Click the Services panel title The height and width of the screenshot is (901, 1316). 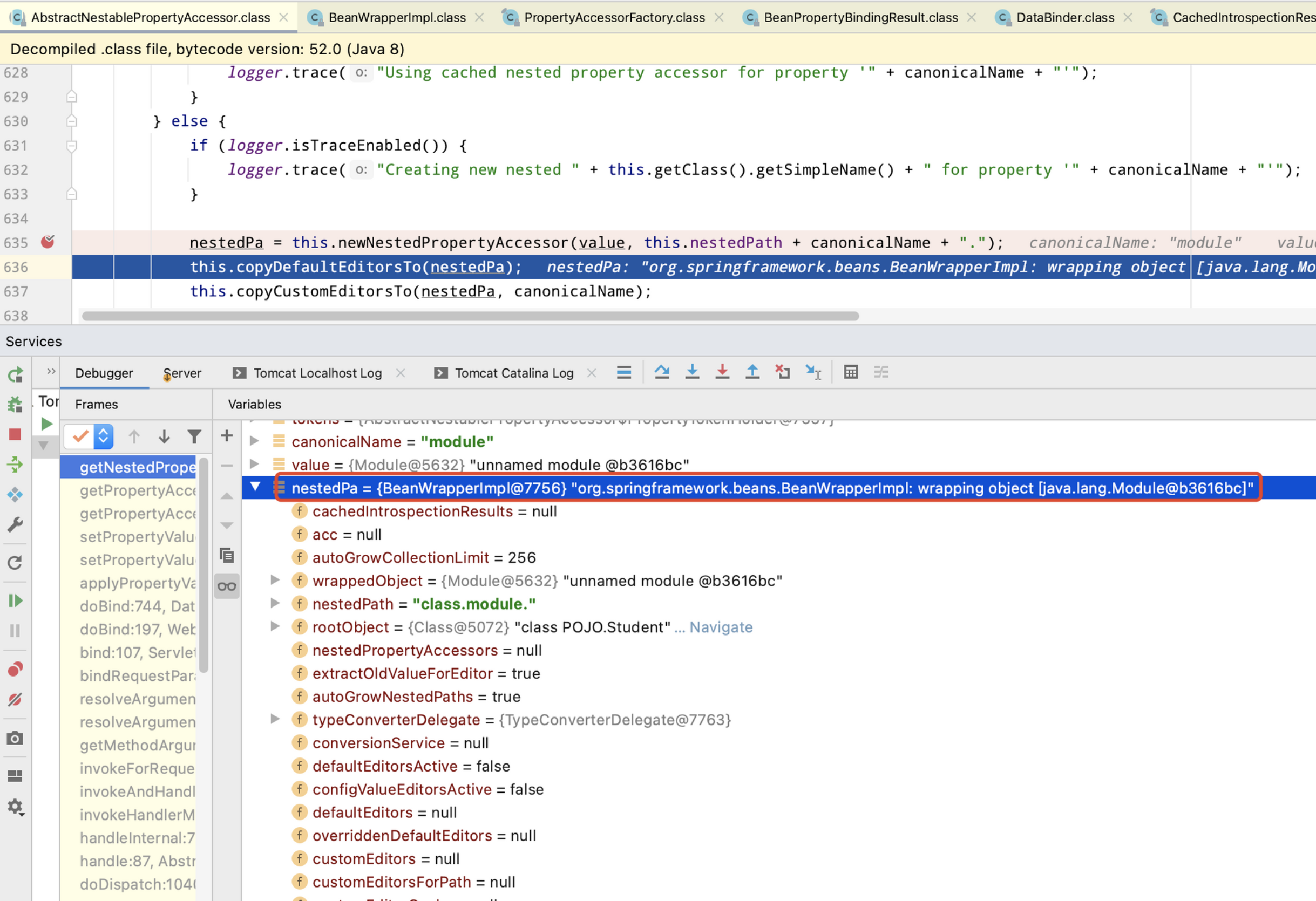point(34,342)
